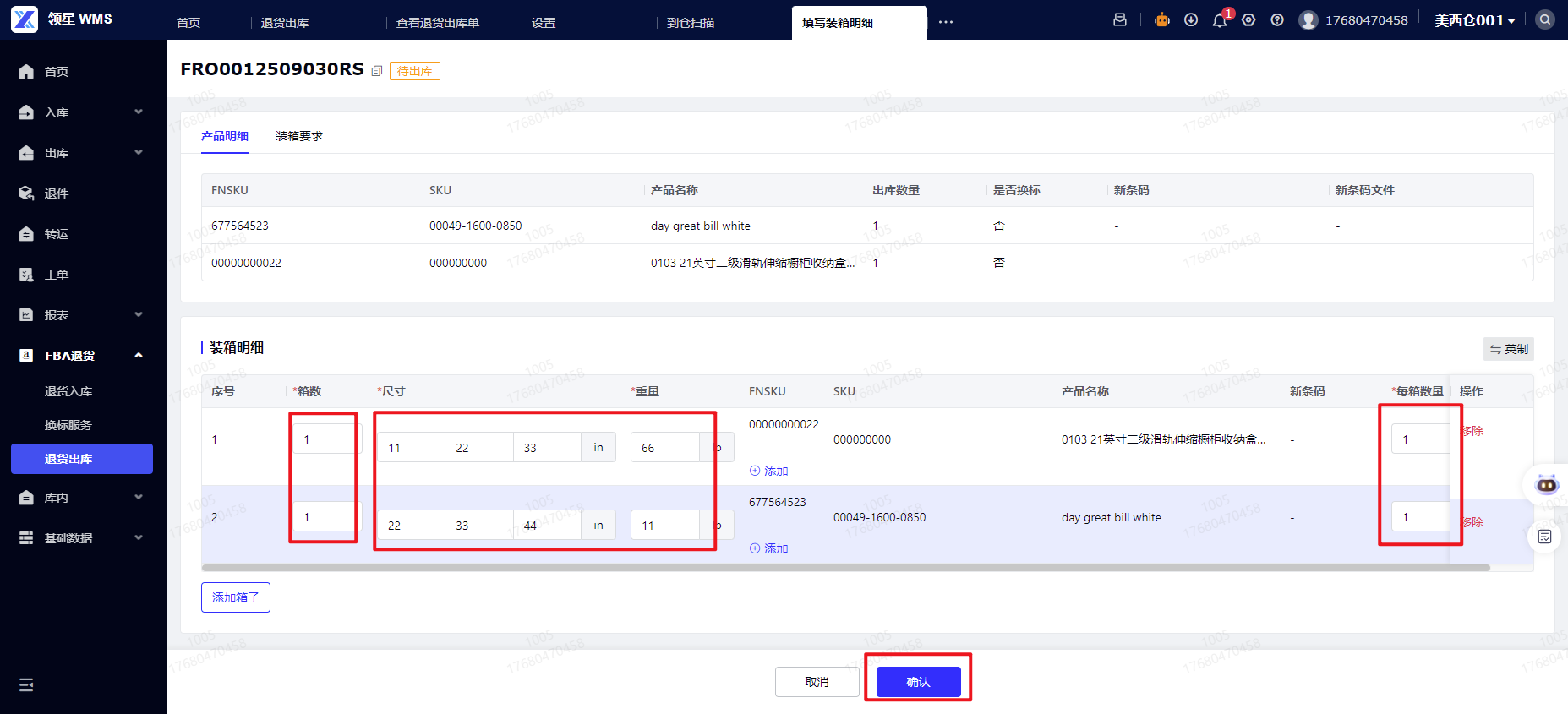Screen dimensions: 1568x714
Task: Open unit dropdown 'in' for box 2
Action: coord(598,525)
